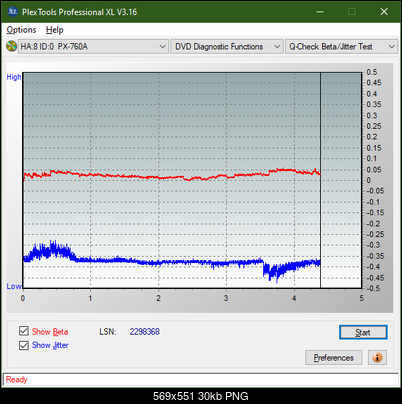This screenshot has height=404, width=402.
Task: Click the LSN value 2298368
Action: click(x=145, y=332)
